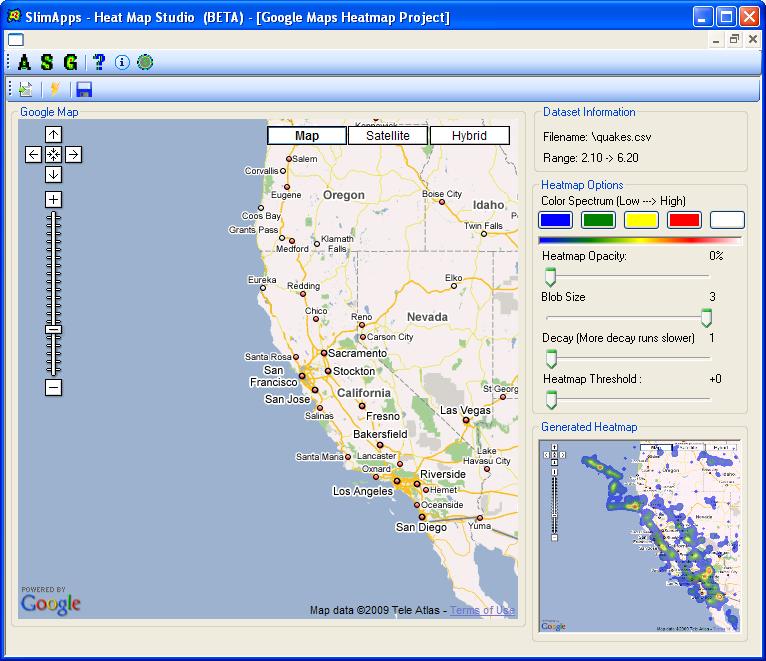The height and width of the screenshot is (661, 766).
Task: Open the Terms of Use link
Action: click(x=482, y=610)
